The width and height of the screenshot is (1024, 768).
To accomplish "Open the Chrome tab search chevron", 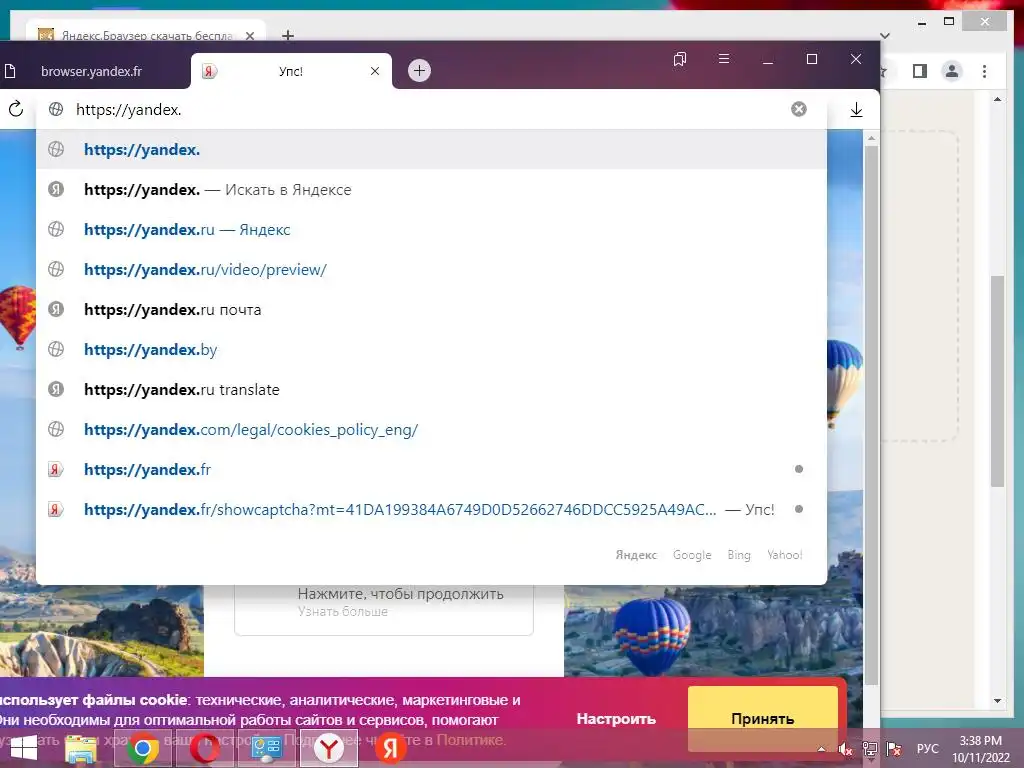I will pos(885,36).
